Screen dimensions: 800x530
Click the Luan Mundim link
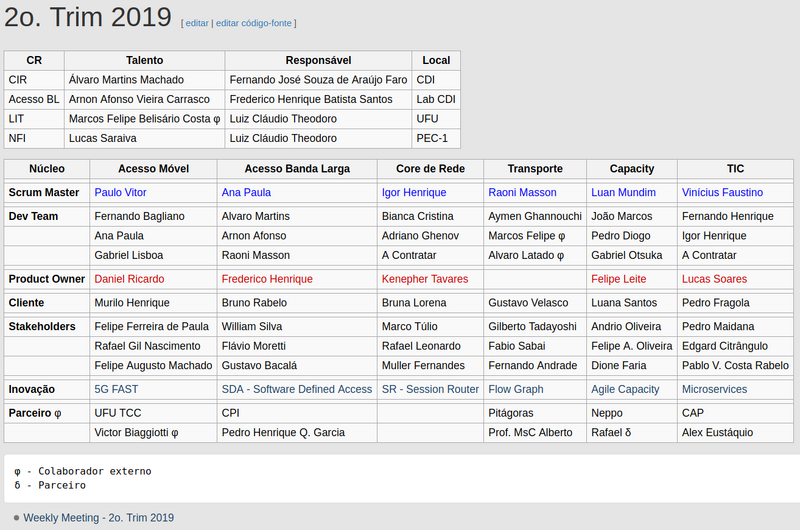click(623, 192)
